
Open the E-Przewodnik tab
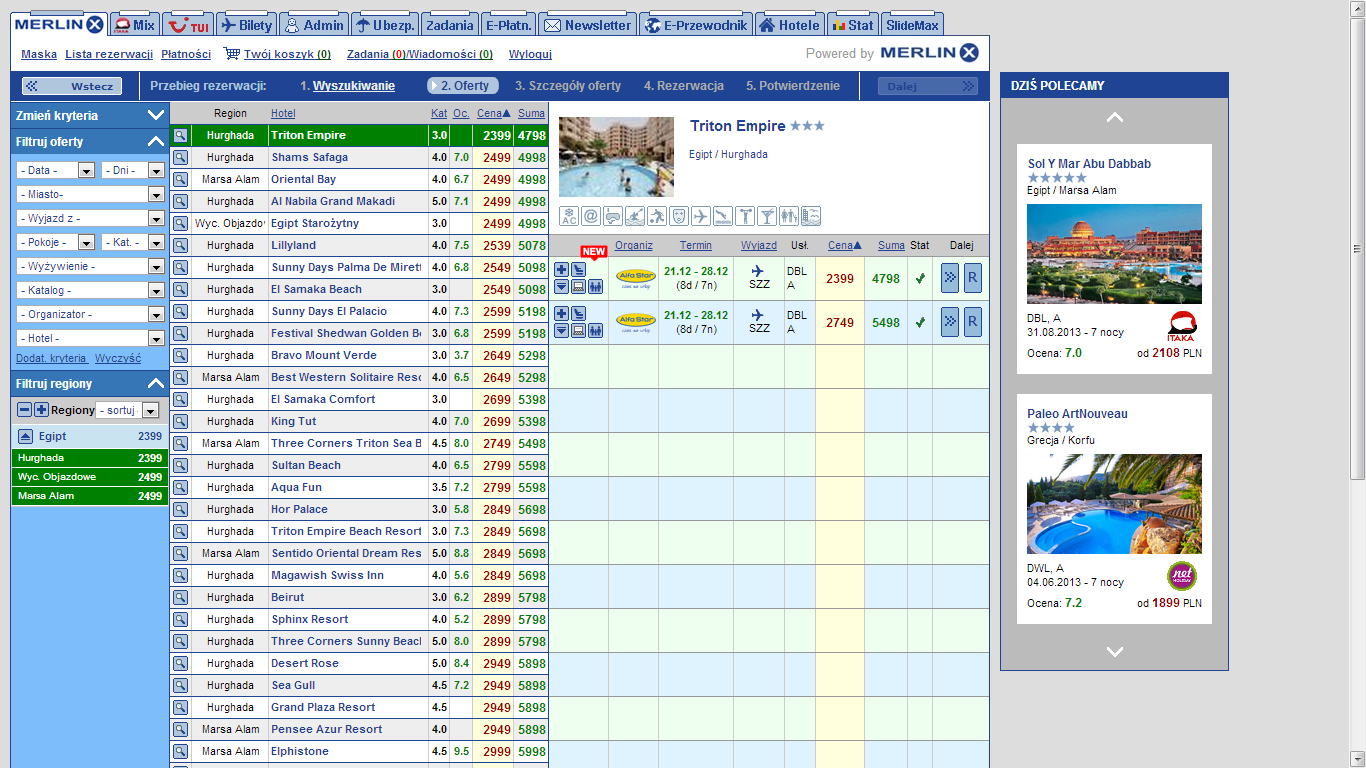(696, 25)
